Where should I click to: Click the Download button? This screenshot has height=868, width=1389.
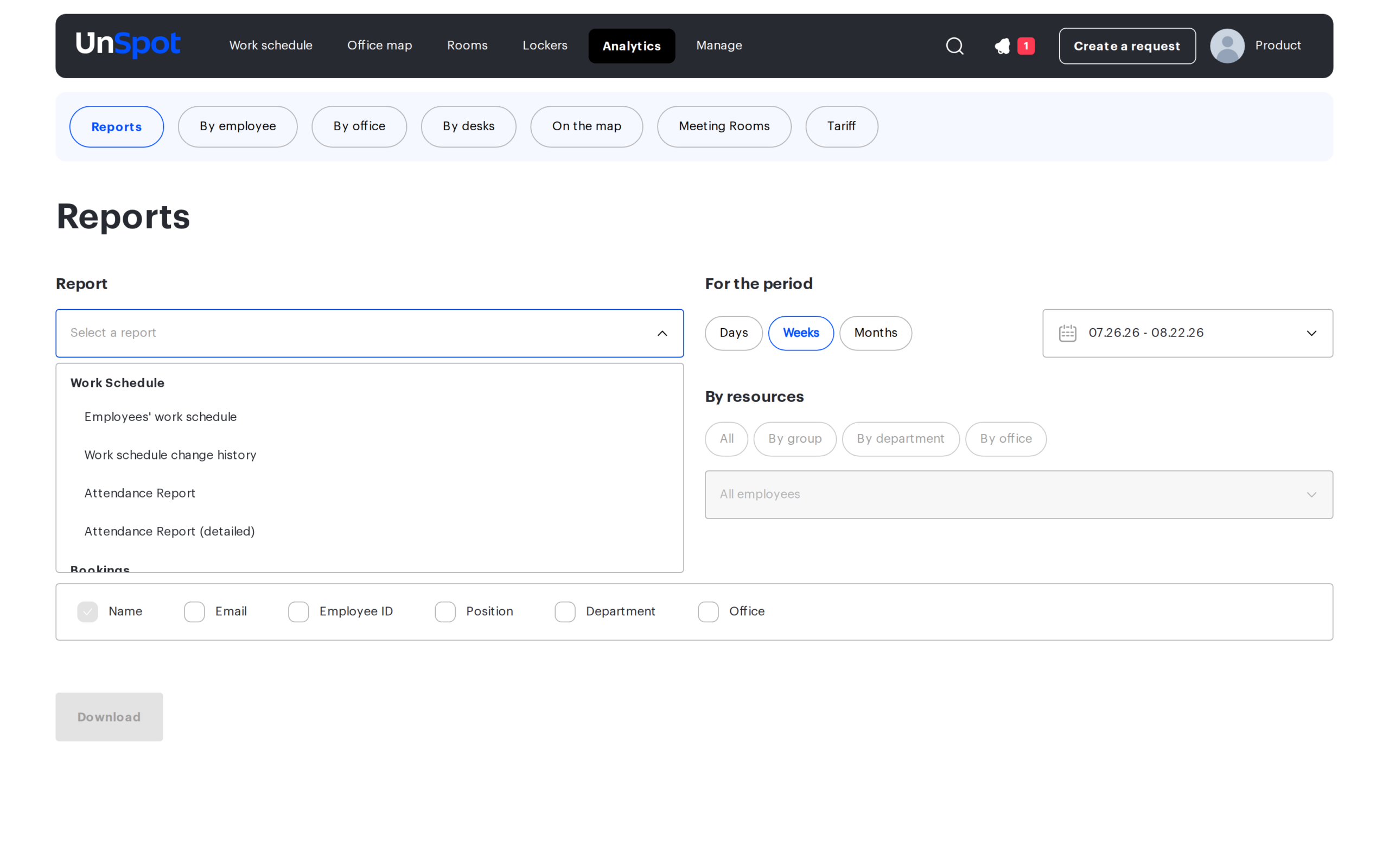(x=109, y=717)
